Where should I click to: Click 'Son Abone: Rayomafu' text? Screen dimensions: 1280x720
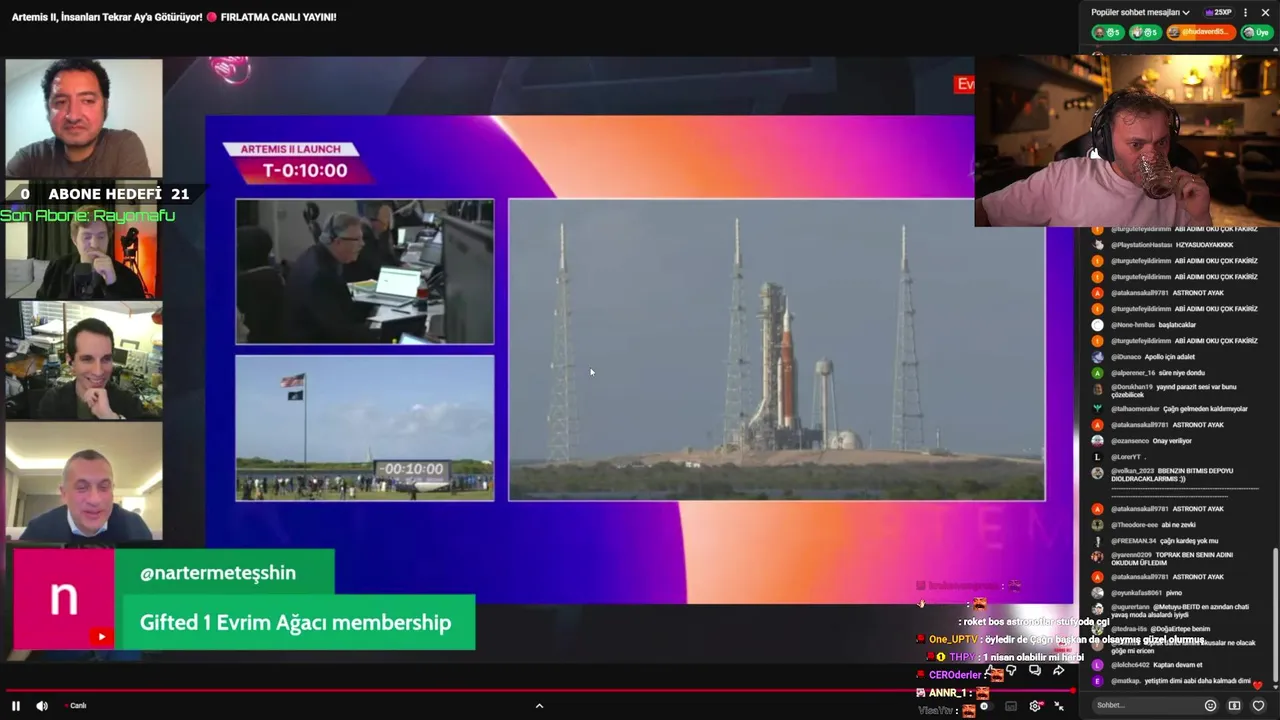click(x=88, y=215)
